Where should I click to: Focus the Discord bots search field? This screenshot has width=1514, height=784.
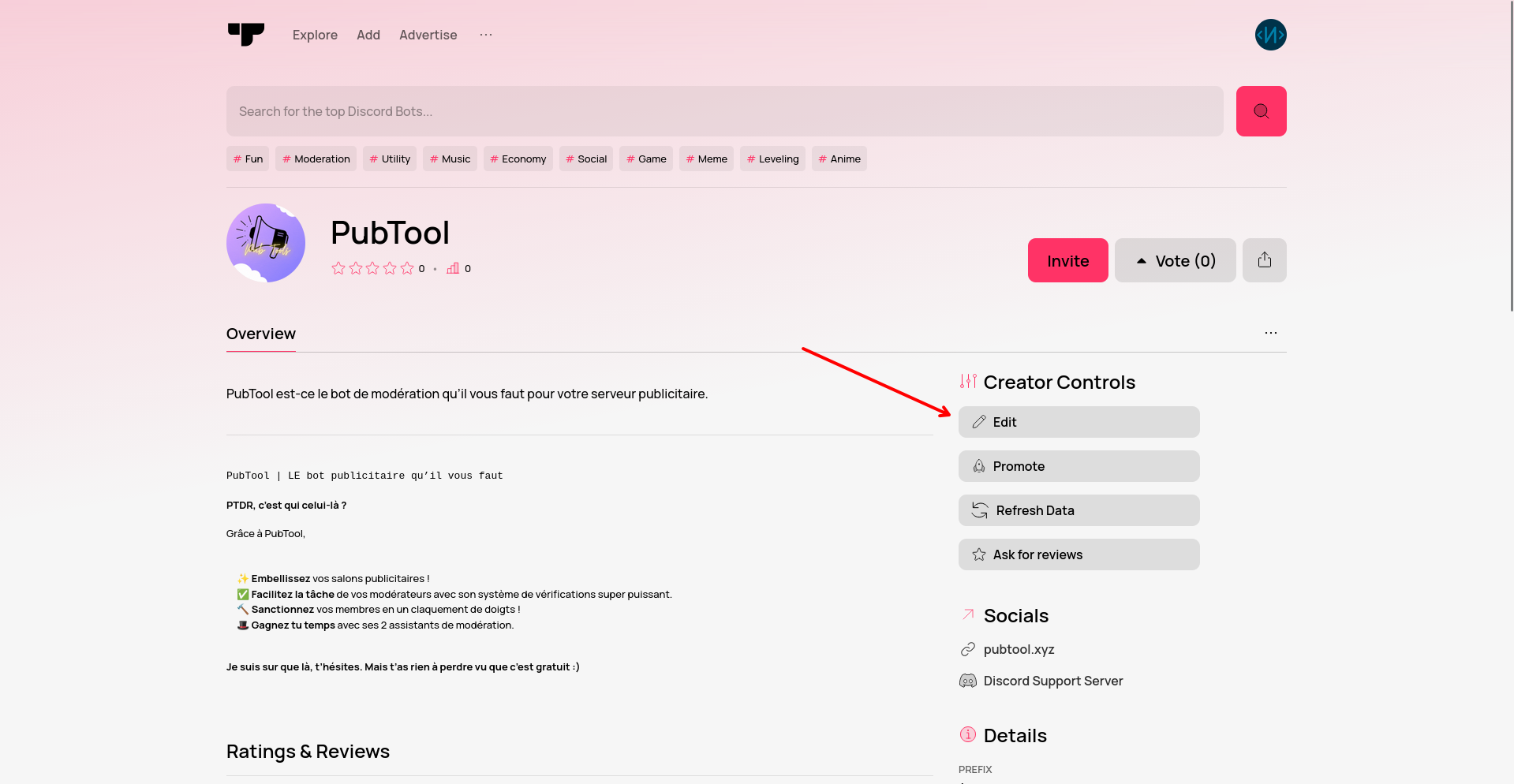click(x=724, y=111)
